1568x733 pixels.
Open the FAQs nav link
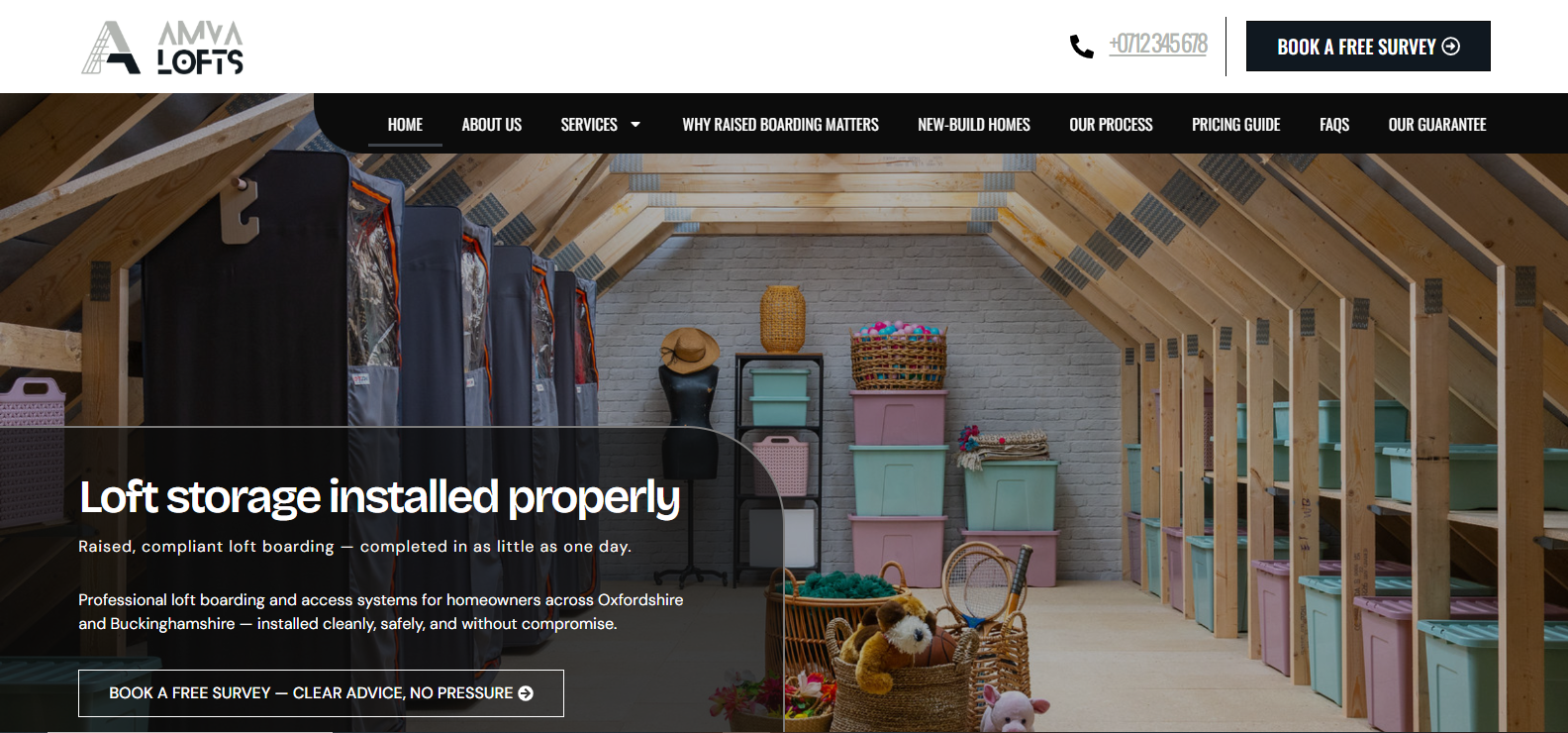(1334, 125)
